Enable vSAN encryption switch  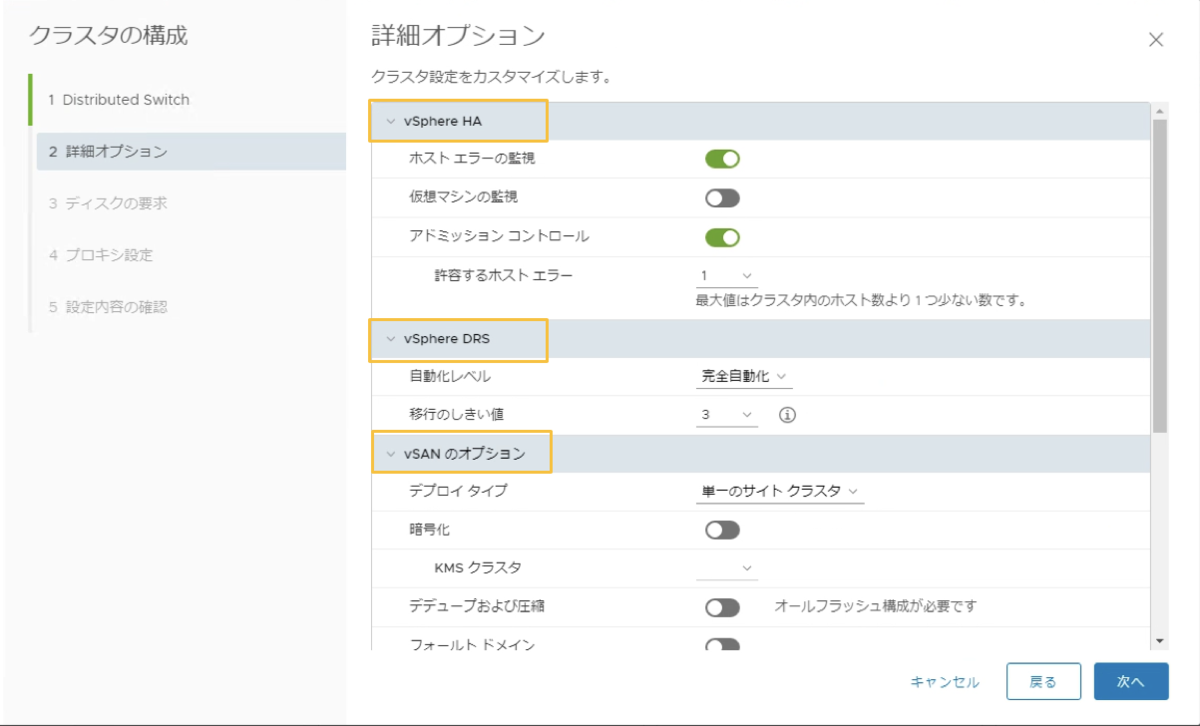pos(722,530)
